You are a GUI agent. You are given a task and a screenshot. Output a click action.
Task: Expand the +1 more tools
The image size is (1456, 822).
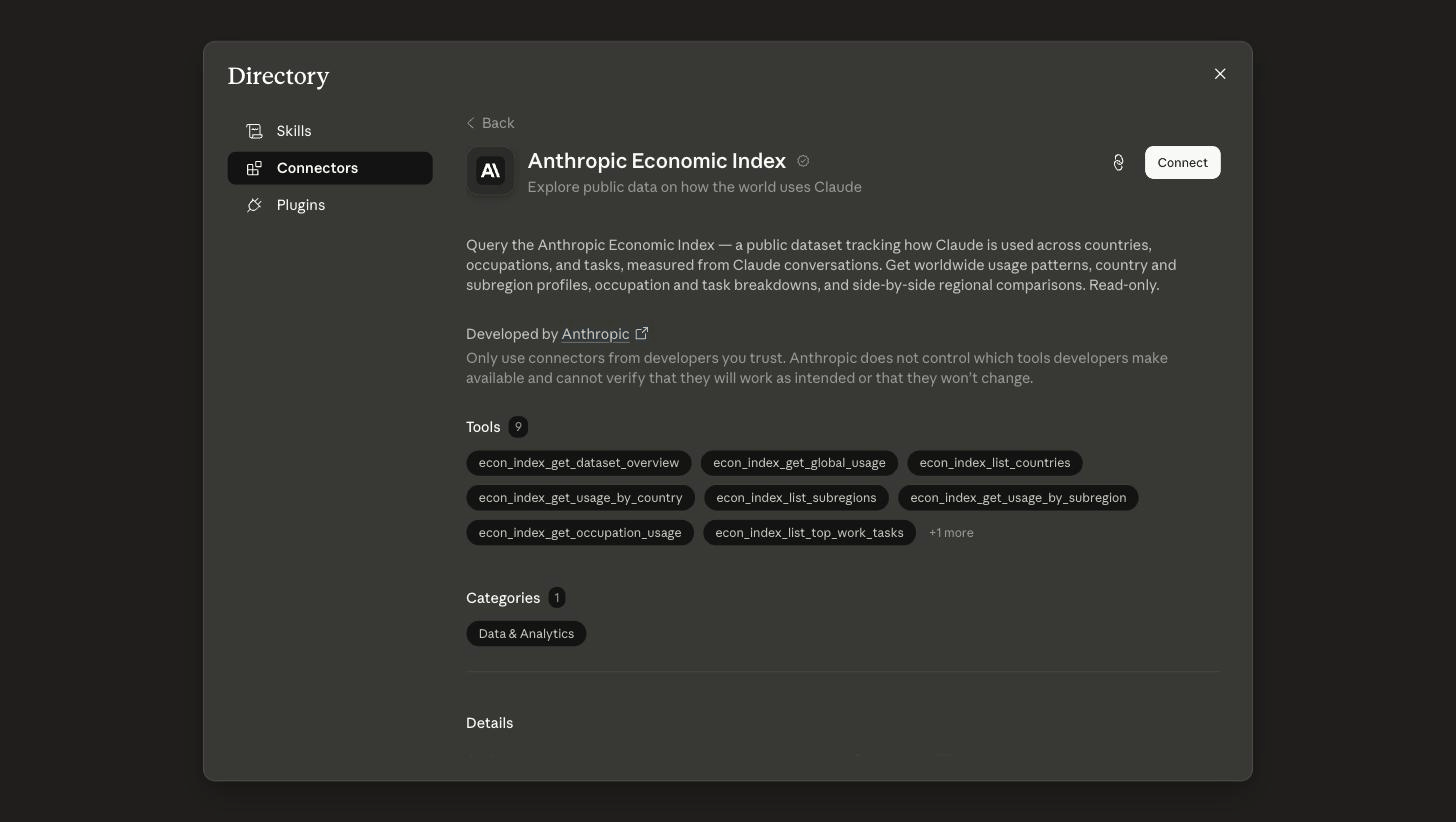click(x=951, y=533)
